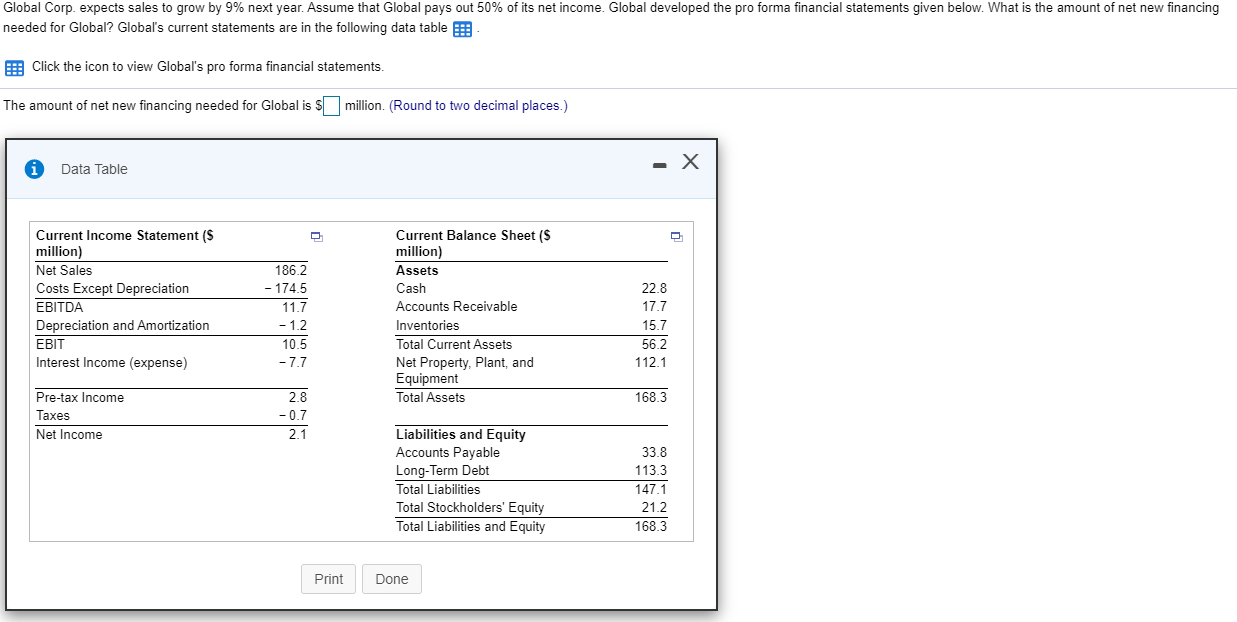Screen dimensions: 1237x622
Task: Click the Total Current Assets value 56.2
Action: (x=654, y=344)
